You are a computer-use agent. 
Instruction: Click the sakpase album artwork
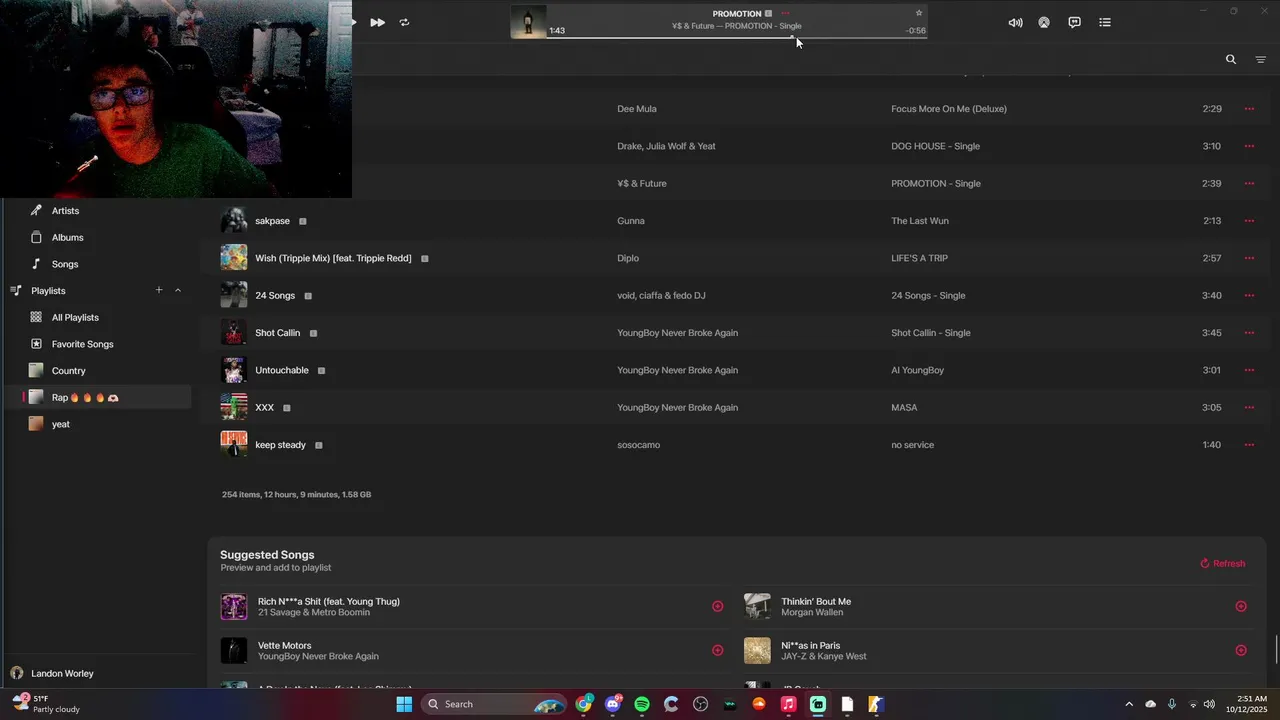(234, 220)
